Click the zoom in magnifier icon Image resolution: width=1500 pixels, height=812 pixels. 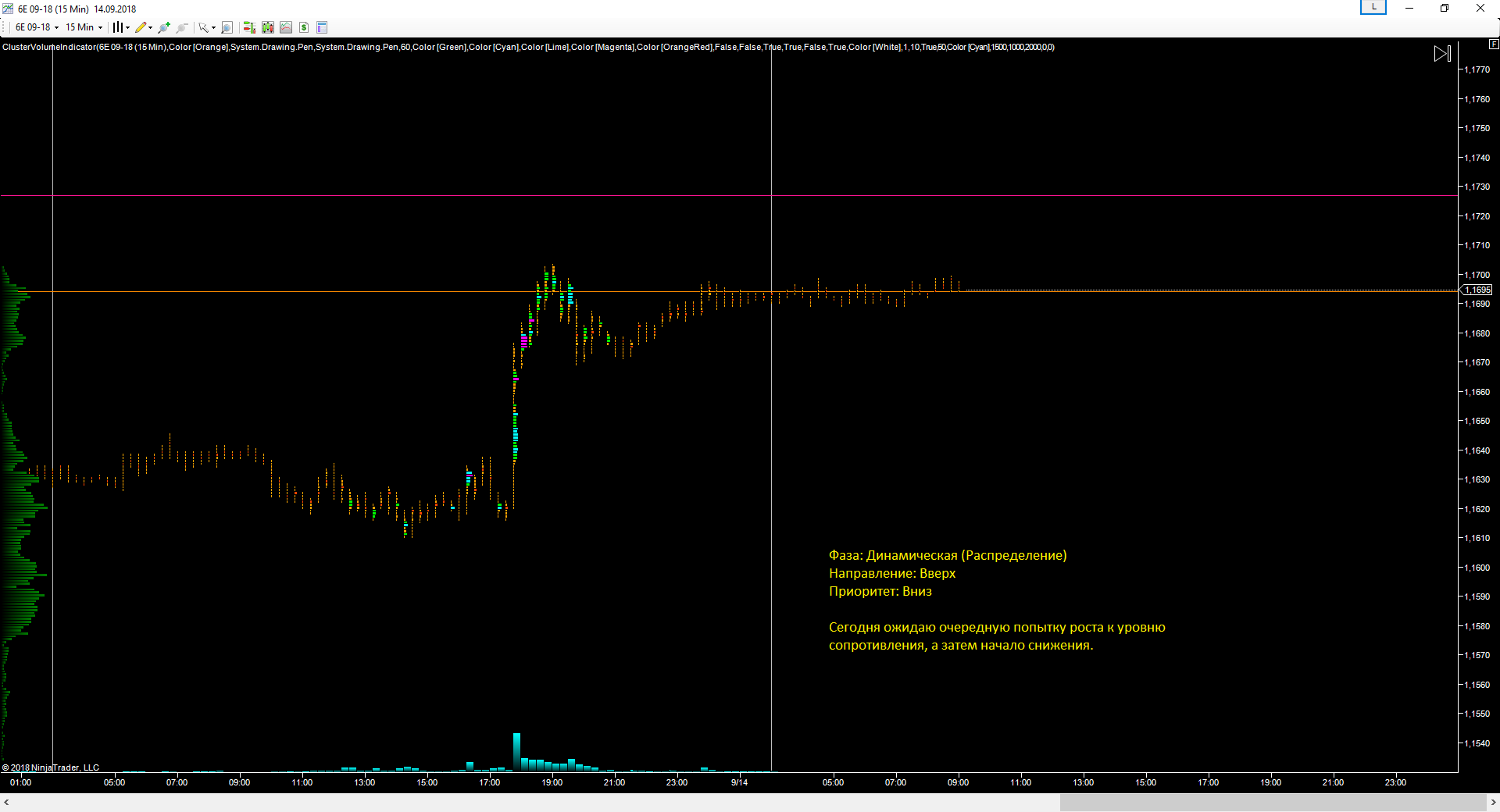164,27
